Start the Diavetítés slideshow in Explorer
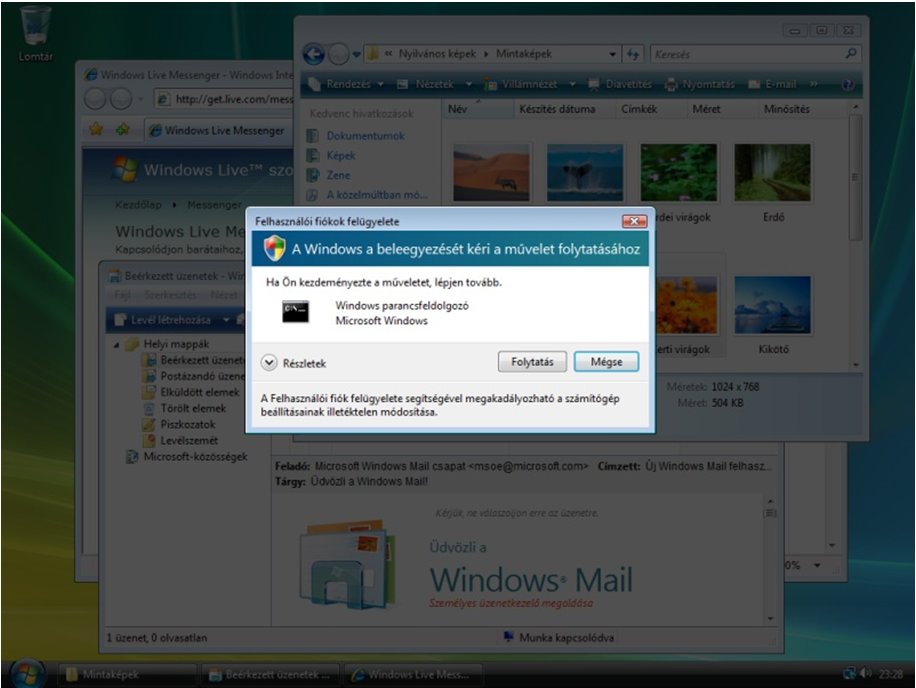Image resolution: width=916 pixels, height=688 pixels. [x=620, y=84]
